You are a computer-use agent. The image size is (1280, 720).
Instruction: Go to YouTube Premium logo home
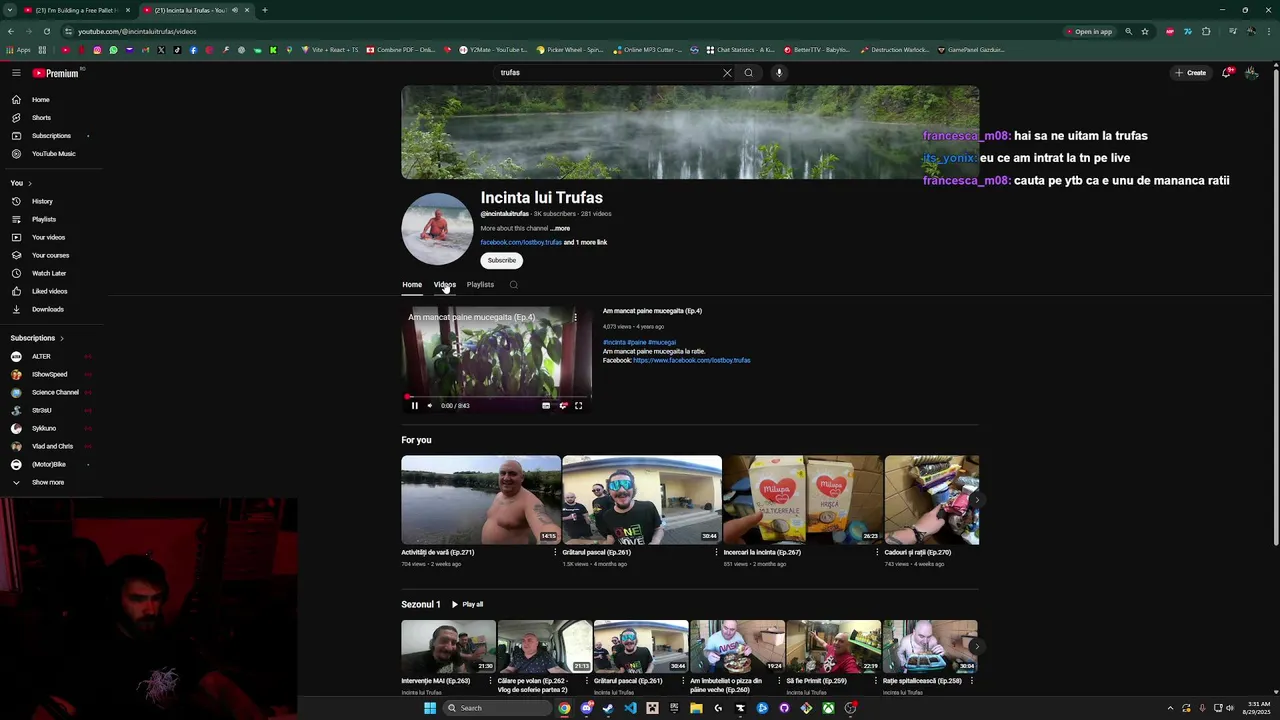click(55, 73)
